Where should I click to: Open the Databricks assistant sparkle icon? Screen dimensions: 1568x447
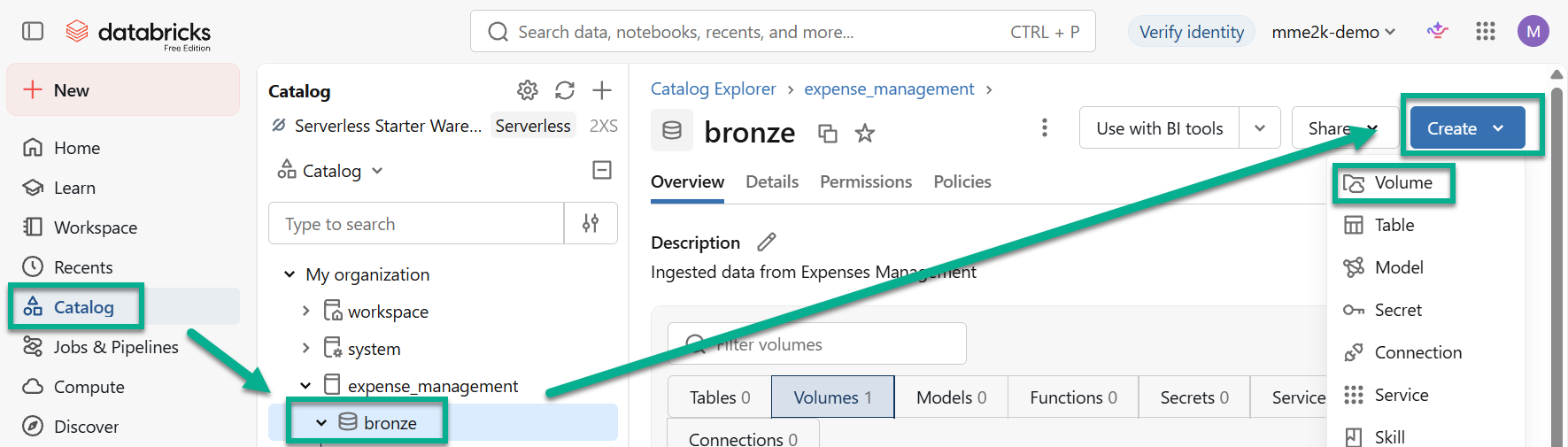pos(1437,31)
